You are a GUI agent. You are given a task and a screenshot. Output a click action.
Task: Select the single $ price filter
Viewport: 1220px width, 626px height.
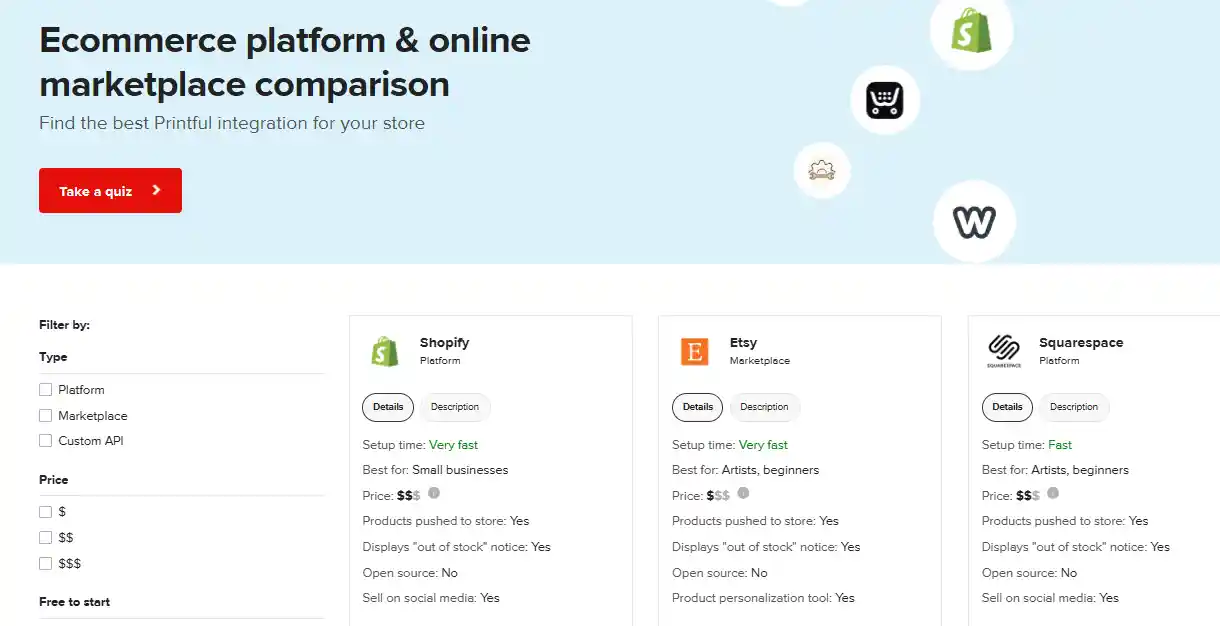45,512
